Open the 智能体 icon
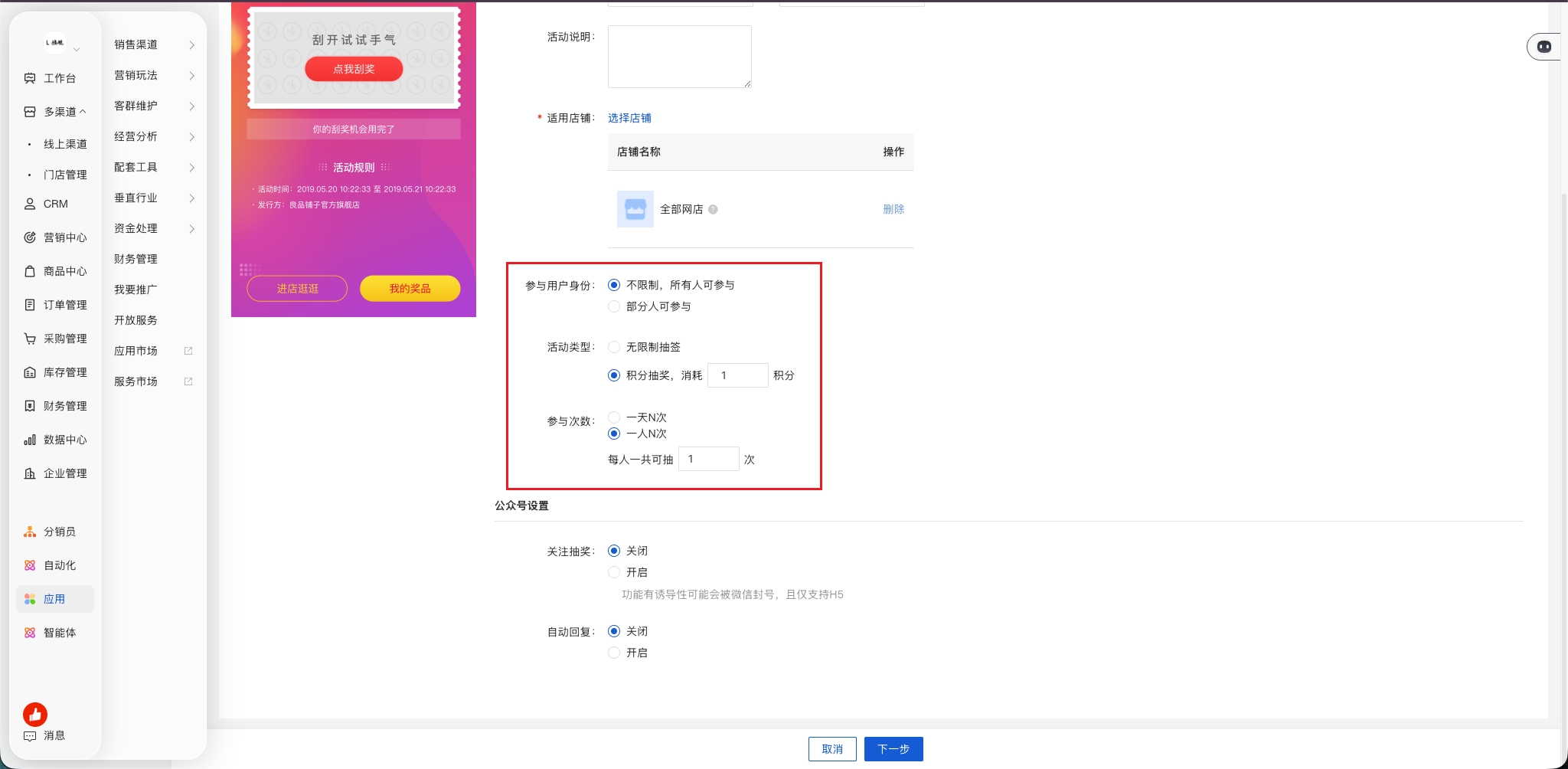 point(30,633)
